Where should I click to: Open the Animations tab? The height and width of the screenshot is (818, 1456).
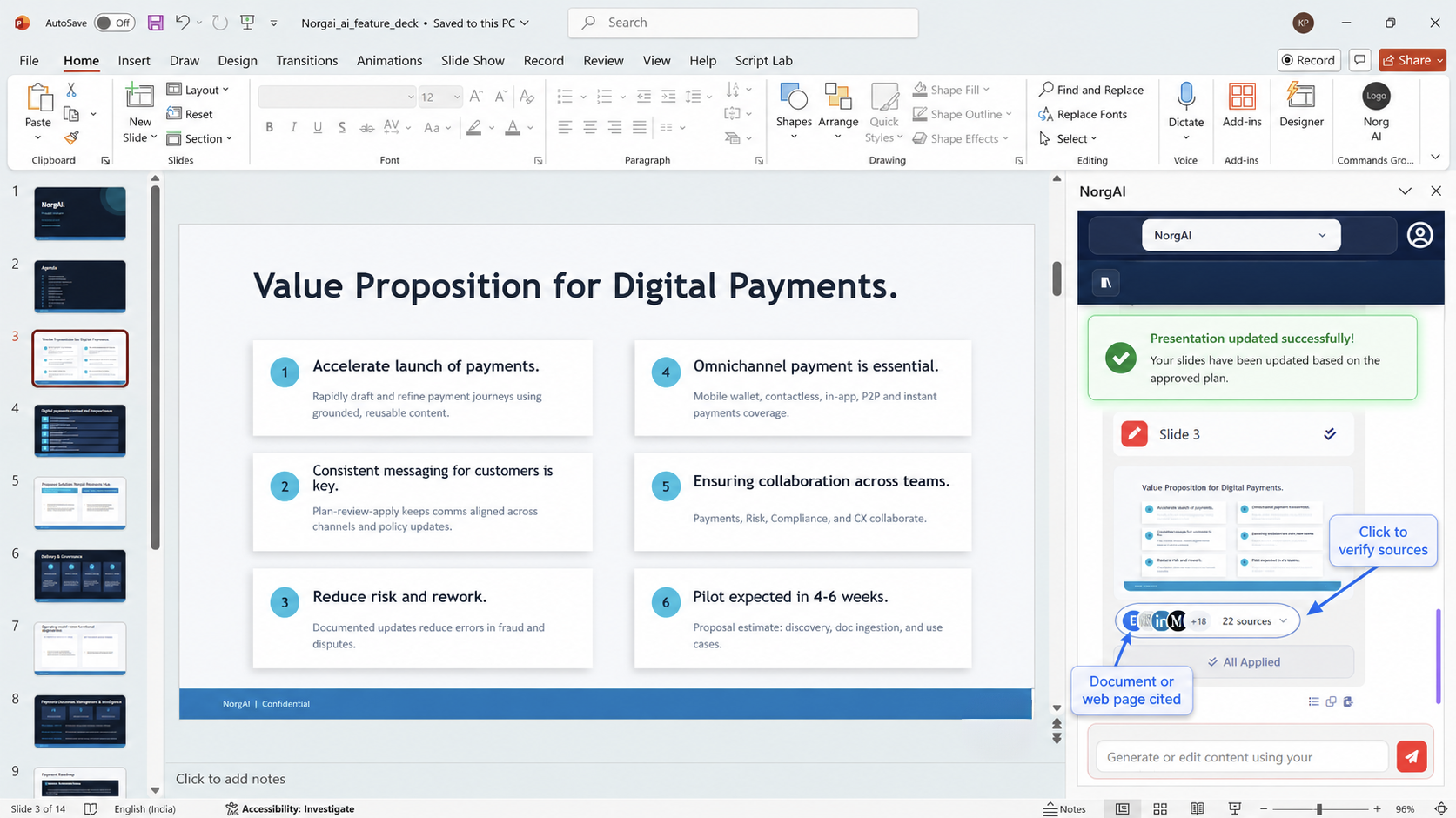389,60
